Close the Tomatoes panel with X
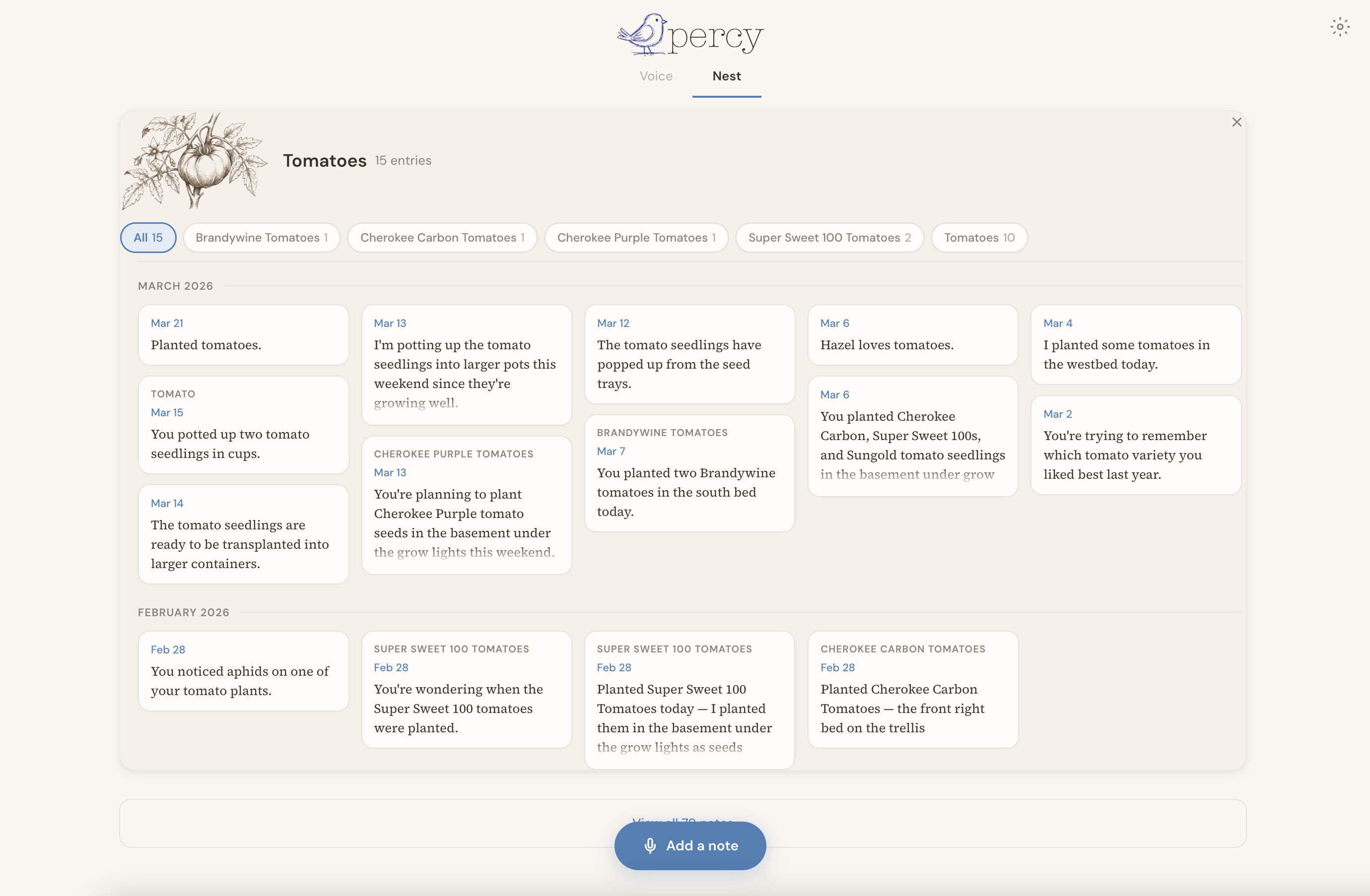1370x896 pixels. pos(1236,122)
